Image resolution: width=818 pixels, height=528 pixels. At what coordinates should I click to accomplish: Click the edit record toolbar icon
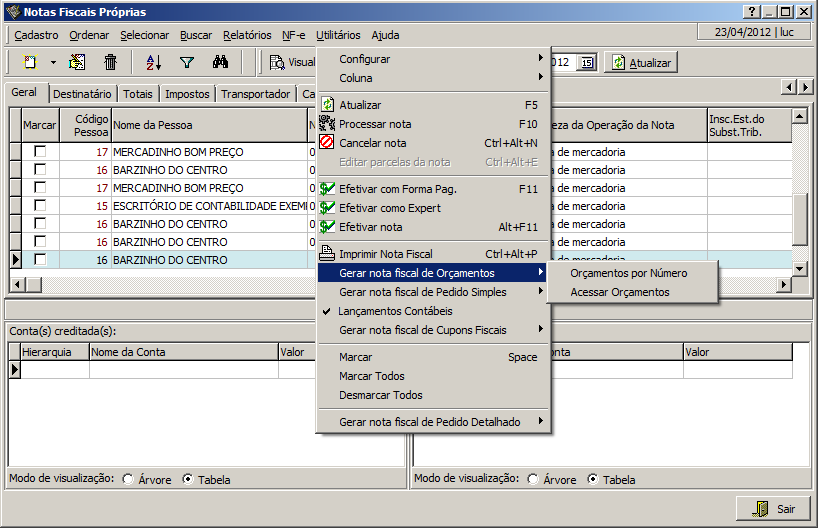point(77,62)
